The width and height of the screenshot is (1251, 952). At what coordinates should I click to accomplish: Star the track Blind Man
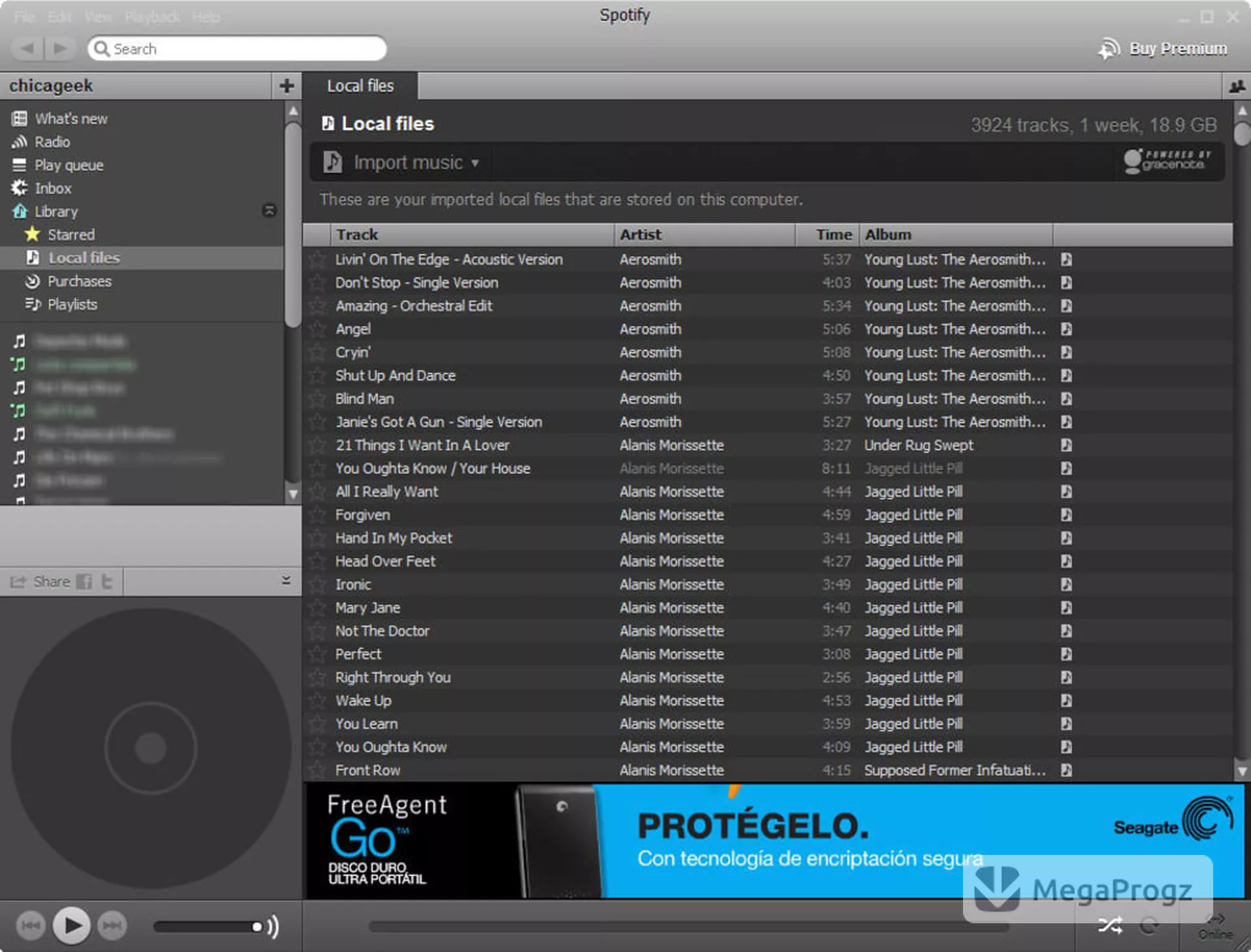pyautogui.click(x=317, y=399)
